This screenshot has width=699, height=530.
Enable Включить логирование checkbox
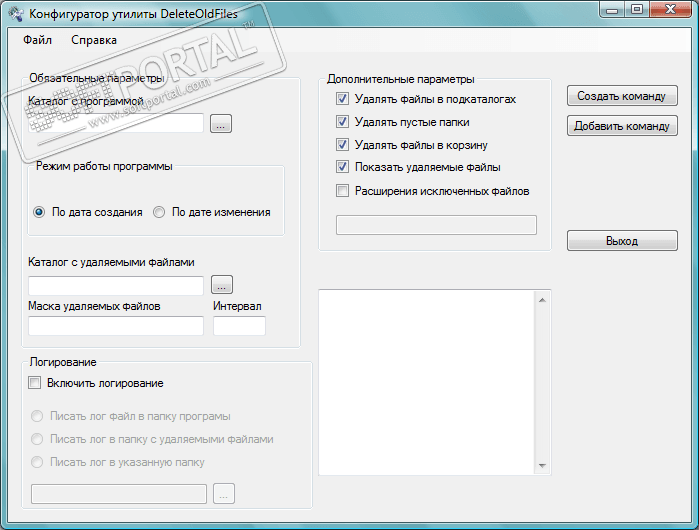[35, 383]
